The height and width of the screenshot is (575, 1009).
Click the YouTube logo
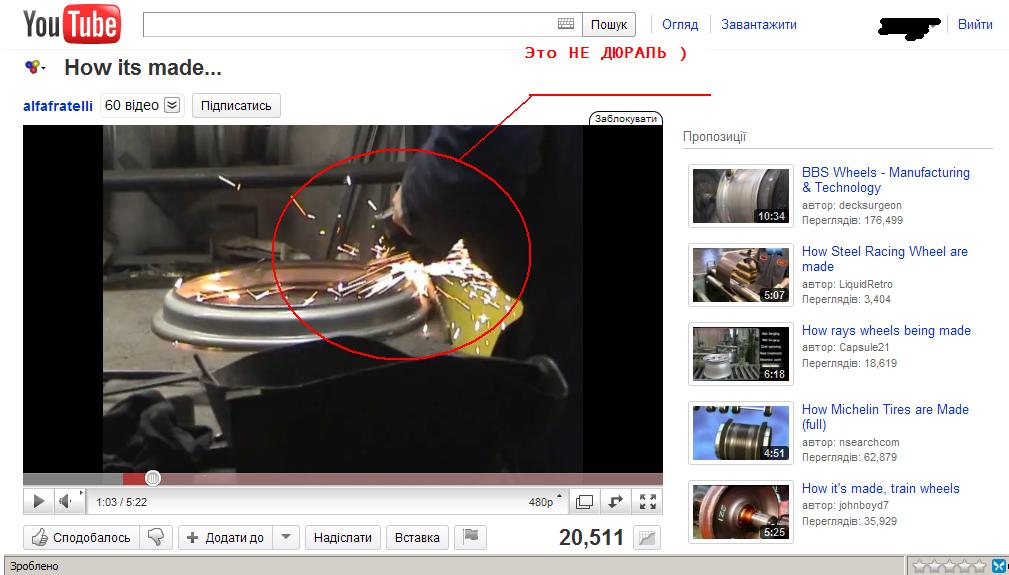[x=72, y=25]
